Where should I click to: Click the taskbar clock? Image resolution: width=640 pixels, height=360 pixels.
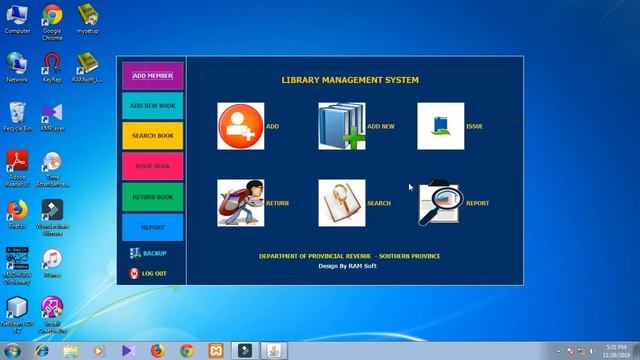616,351
